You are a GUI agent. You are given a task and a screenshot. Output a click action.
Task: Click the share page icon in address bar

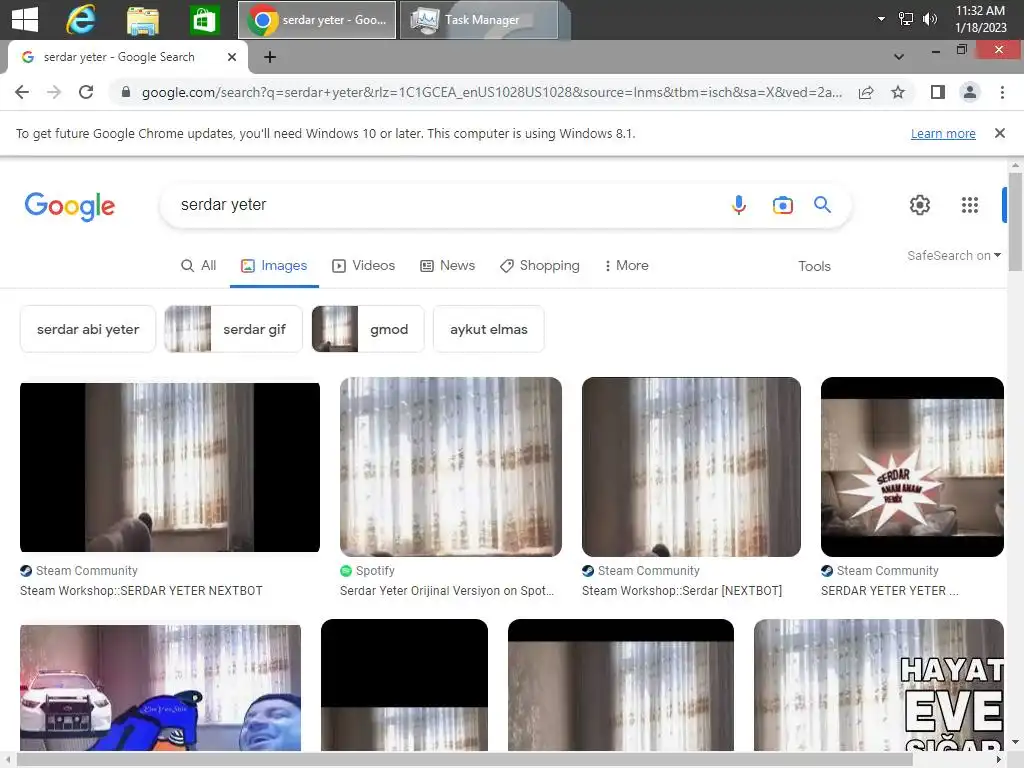pos(866,92)
